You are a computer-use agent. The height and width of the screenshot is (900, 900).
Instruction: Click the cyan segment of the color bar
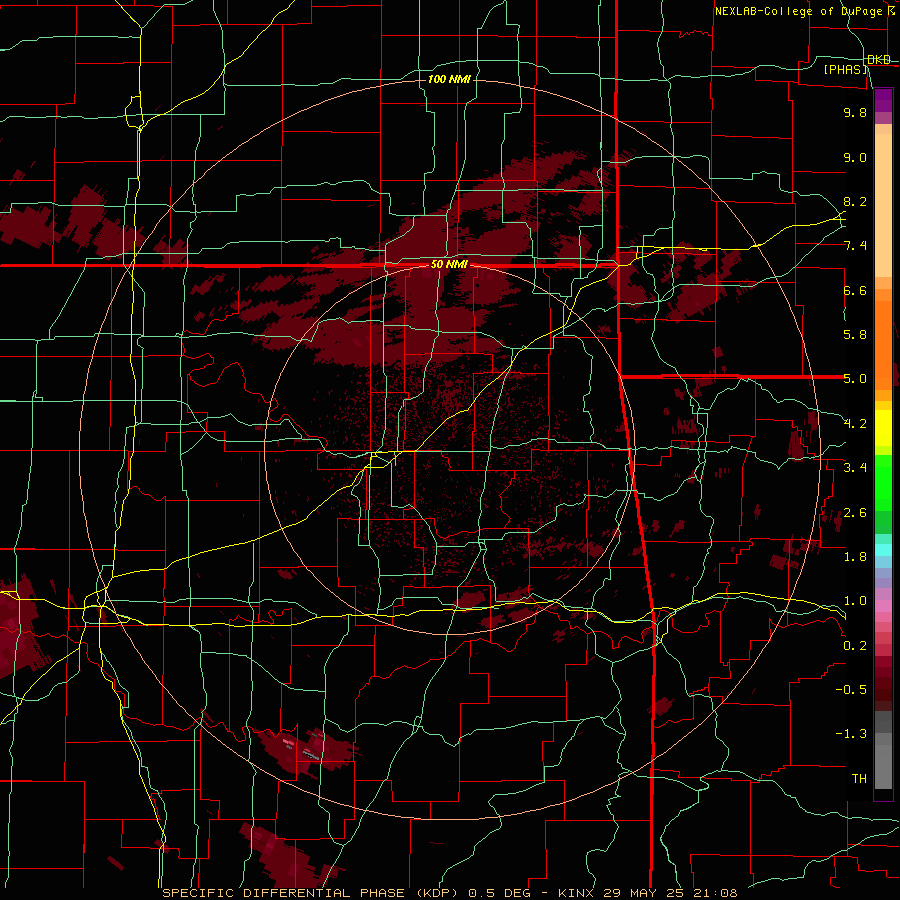883,550
